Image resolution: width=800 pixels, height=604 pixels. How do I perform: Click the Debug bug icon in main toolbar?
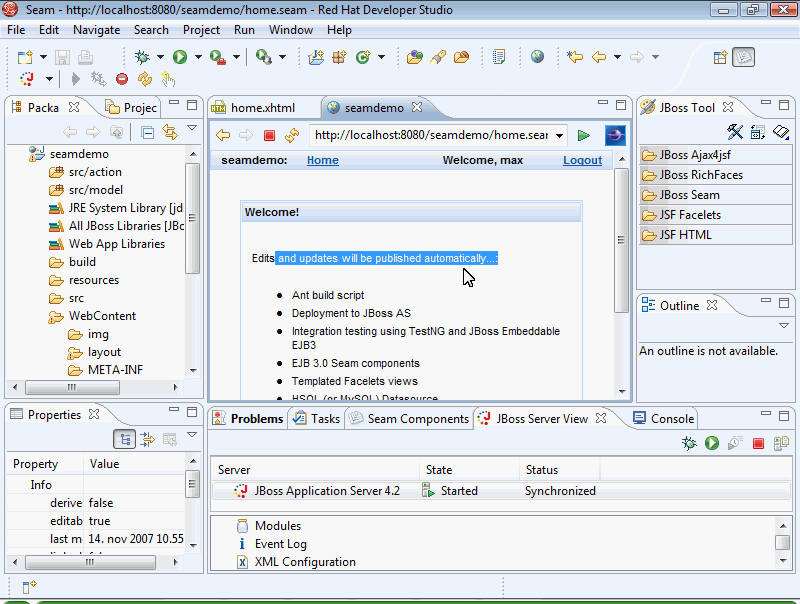coord(142,57)
